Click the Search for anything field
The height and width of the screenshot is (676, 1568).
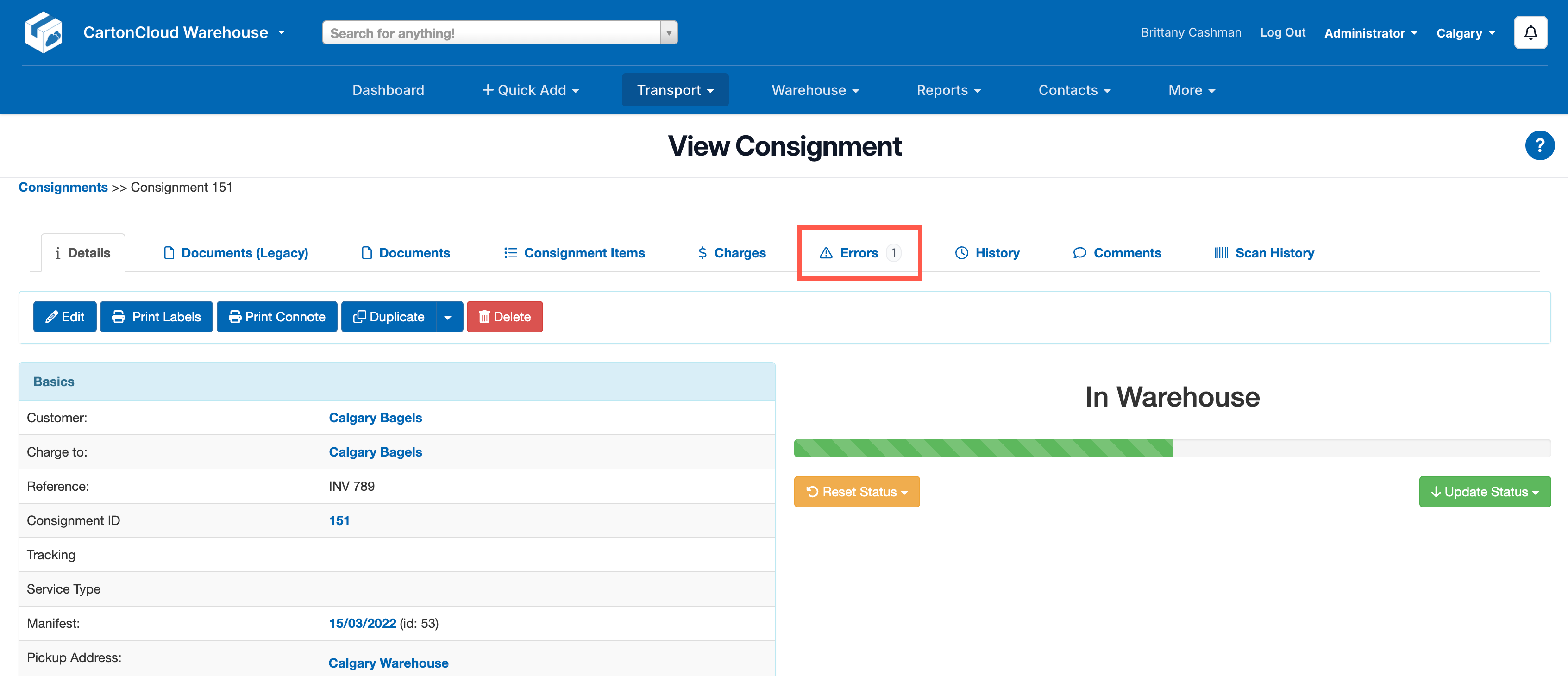pyautogui.click(x=490, y=33)
